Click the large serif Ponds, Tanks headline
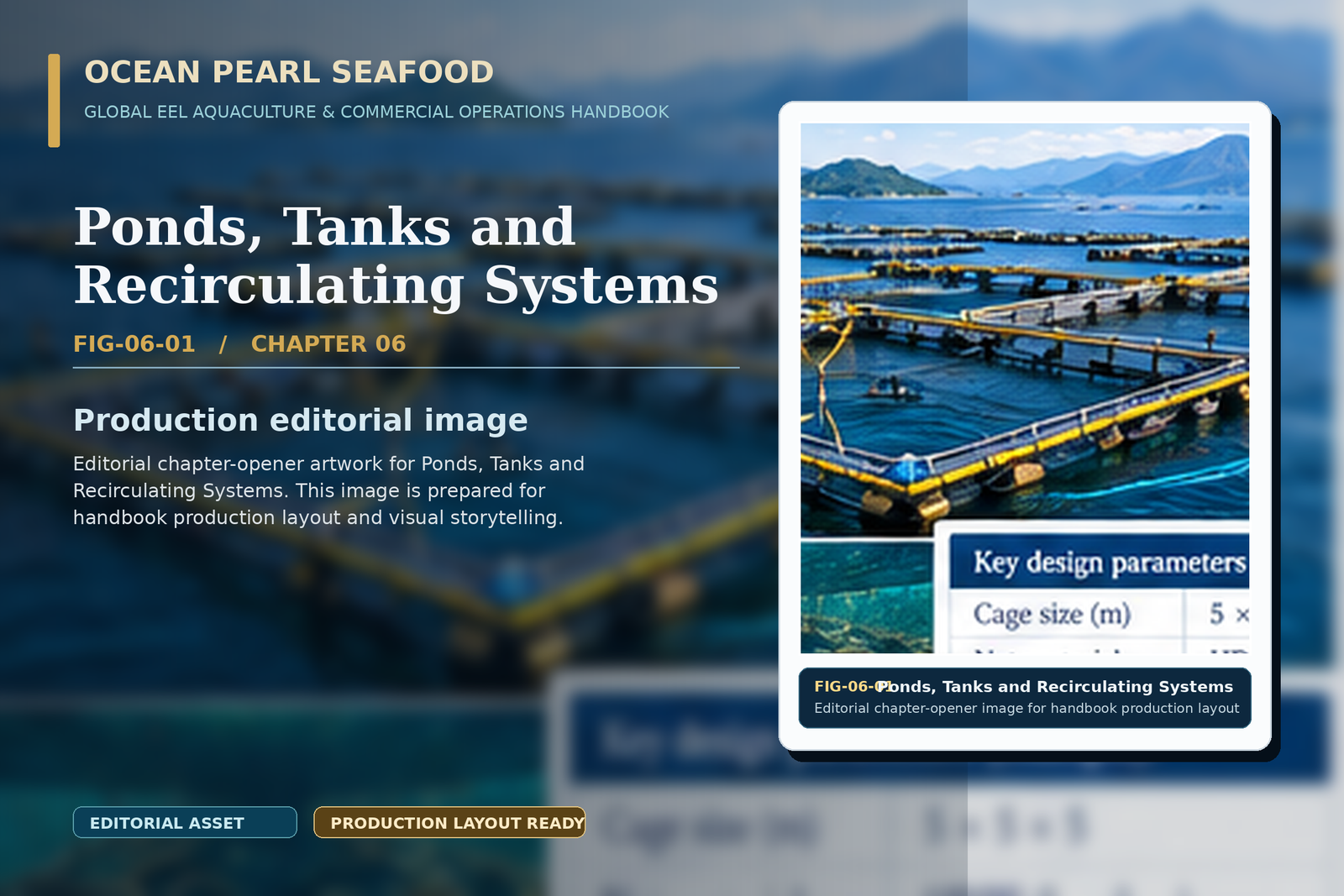The image size is (1344, 896). click(396, 255)
